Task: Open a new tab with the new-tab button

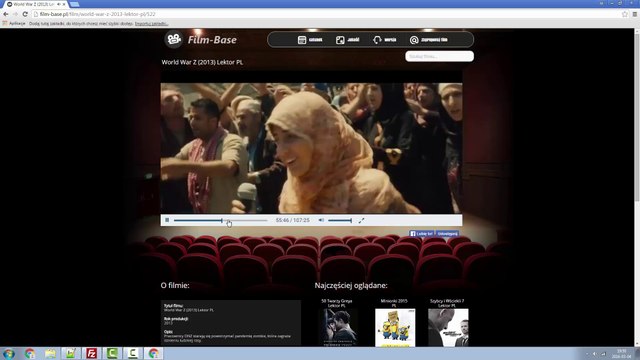Action: point(74,4)
